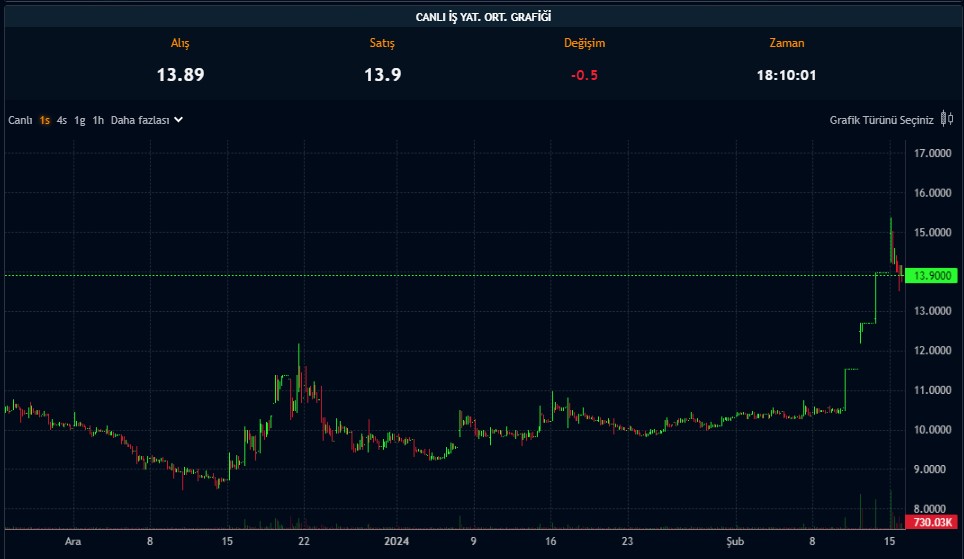Click the Alış price value 13.89

point(180,75)
